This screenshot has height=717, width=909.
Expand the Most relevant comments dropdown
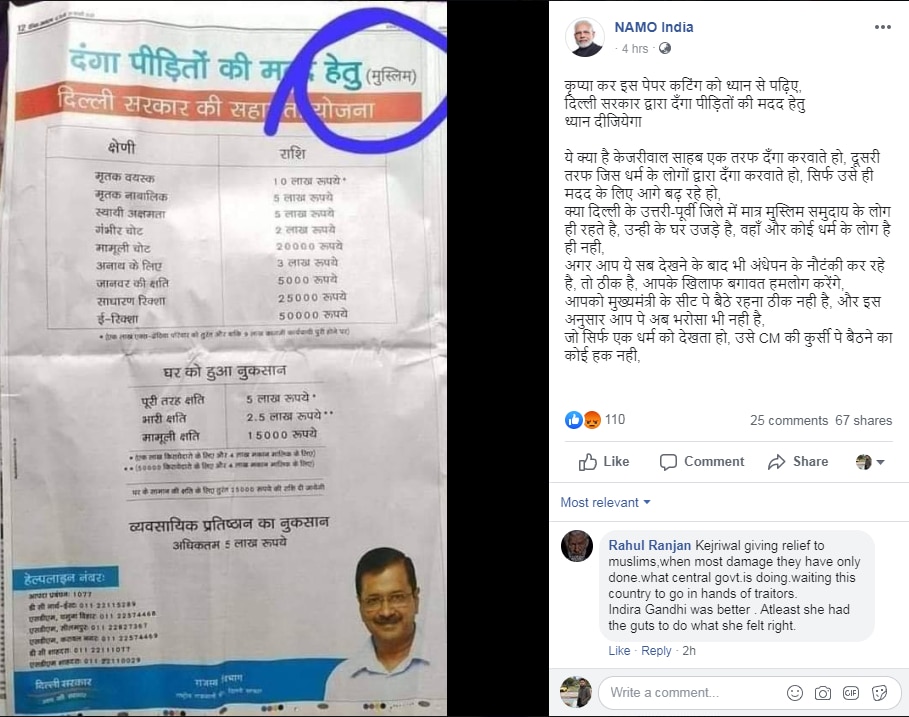click(x=605, y=503)
